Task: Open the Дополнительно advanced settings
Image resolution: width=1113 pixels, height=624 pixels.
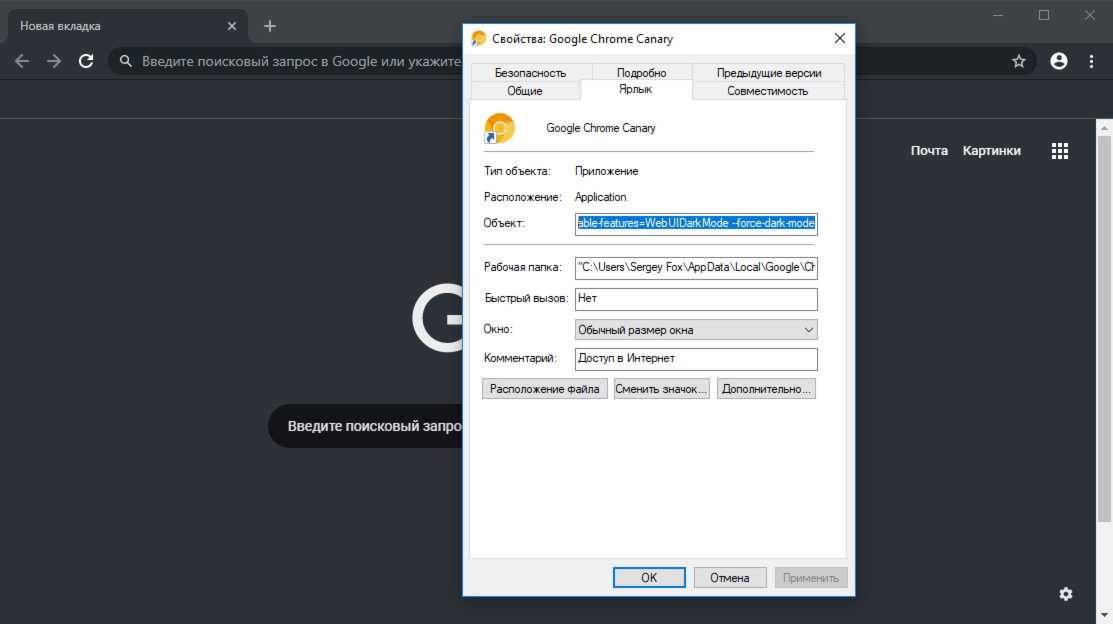Action: (x=766, y=389)
